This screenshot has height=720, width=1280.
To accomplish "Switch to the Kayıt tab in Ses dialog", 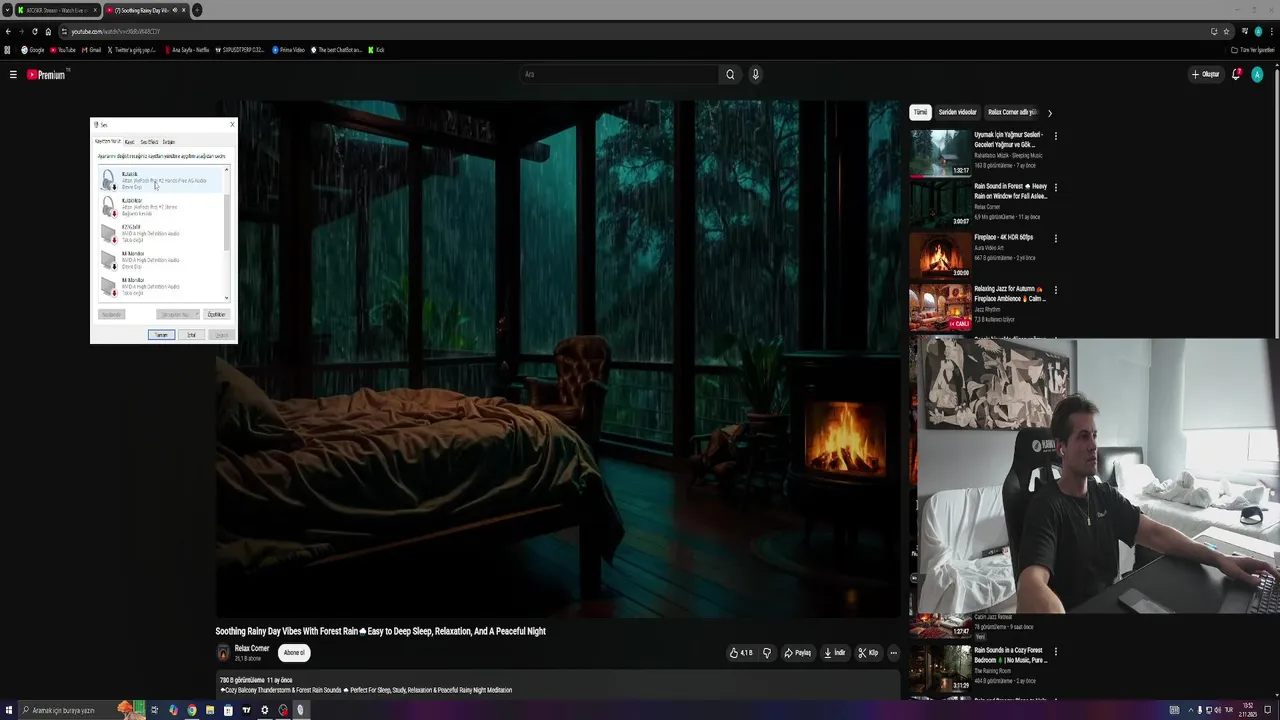I will 129,142.
